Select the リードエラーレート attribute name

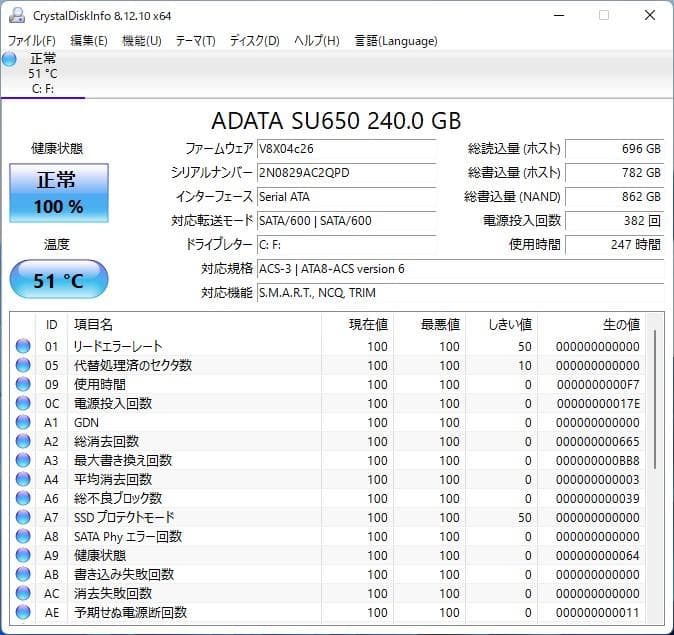(118, 346)
